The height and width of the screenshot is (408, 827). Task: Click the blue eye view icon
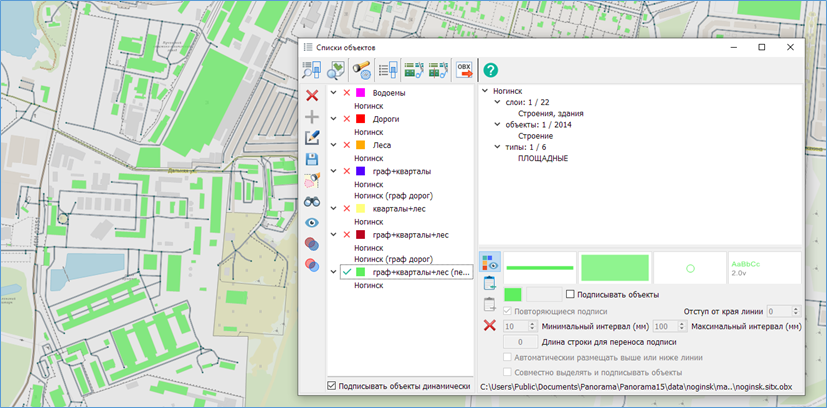coord(312,222)
